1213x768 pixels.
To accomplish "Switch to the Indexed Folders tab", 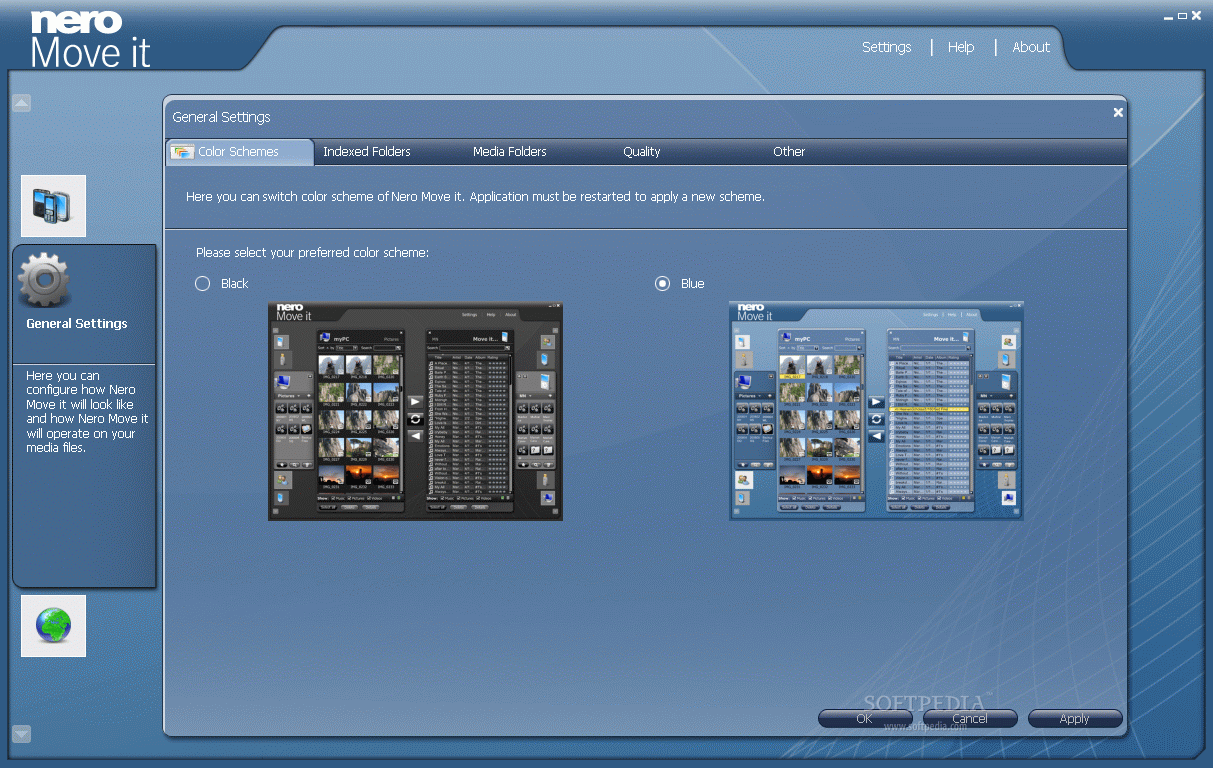I will pos(367,152).
